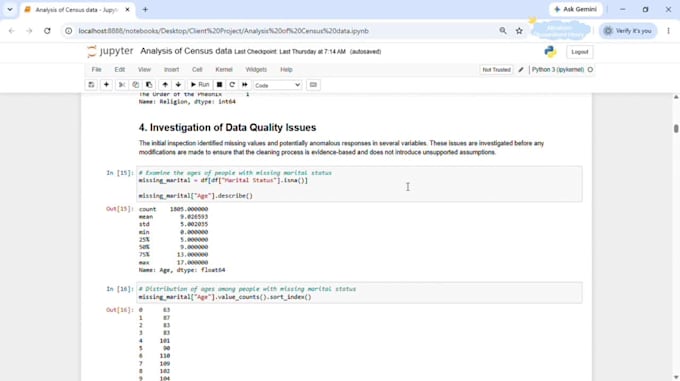Open a new browser tab with plus
The image size is (680, 381).
tap(145, 10)
